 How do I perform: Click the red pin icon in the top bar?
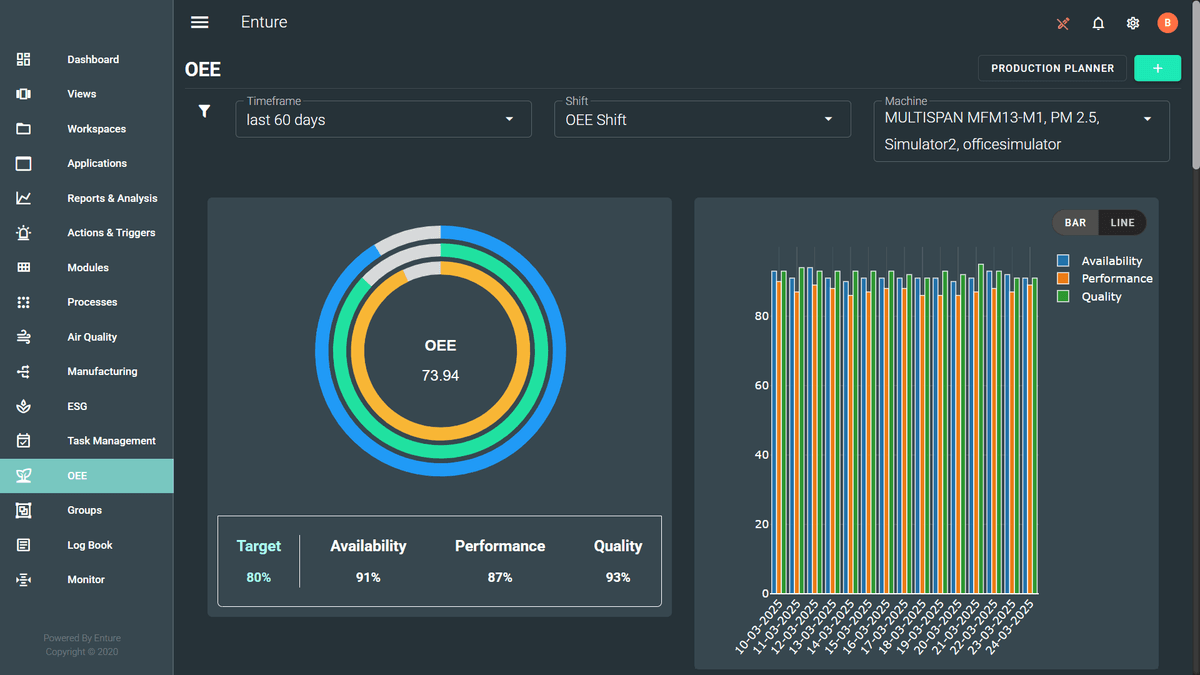1063,22
